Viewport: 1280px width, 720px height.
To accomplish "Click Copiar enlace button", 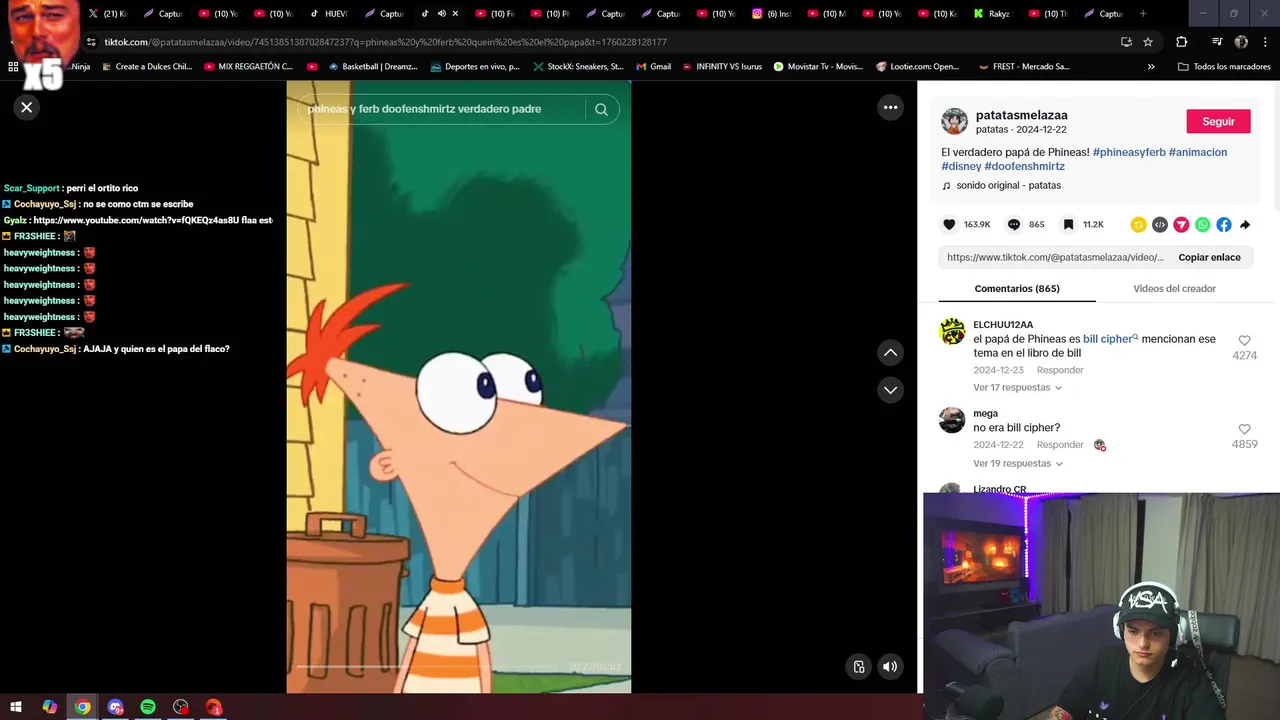I will [x=1209, y=257].
